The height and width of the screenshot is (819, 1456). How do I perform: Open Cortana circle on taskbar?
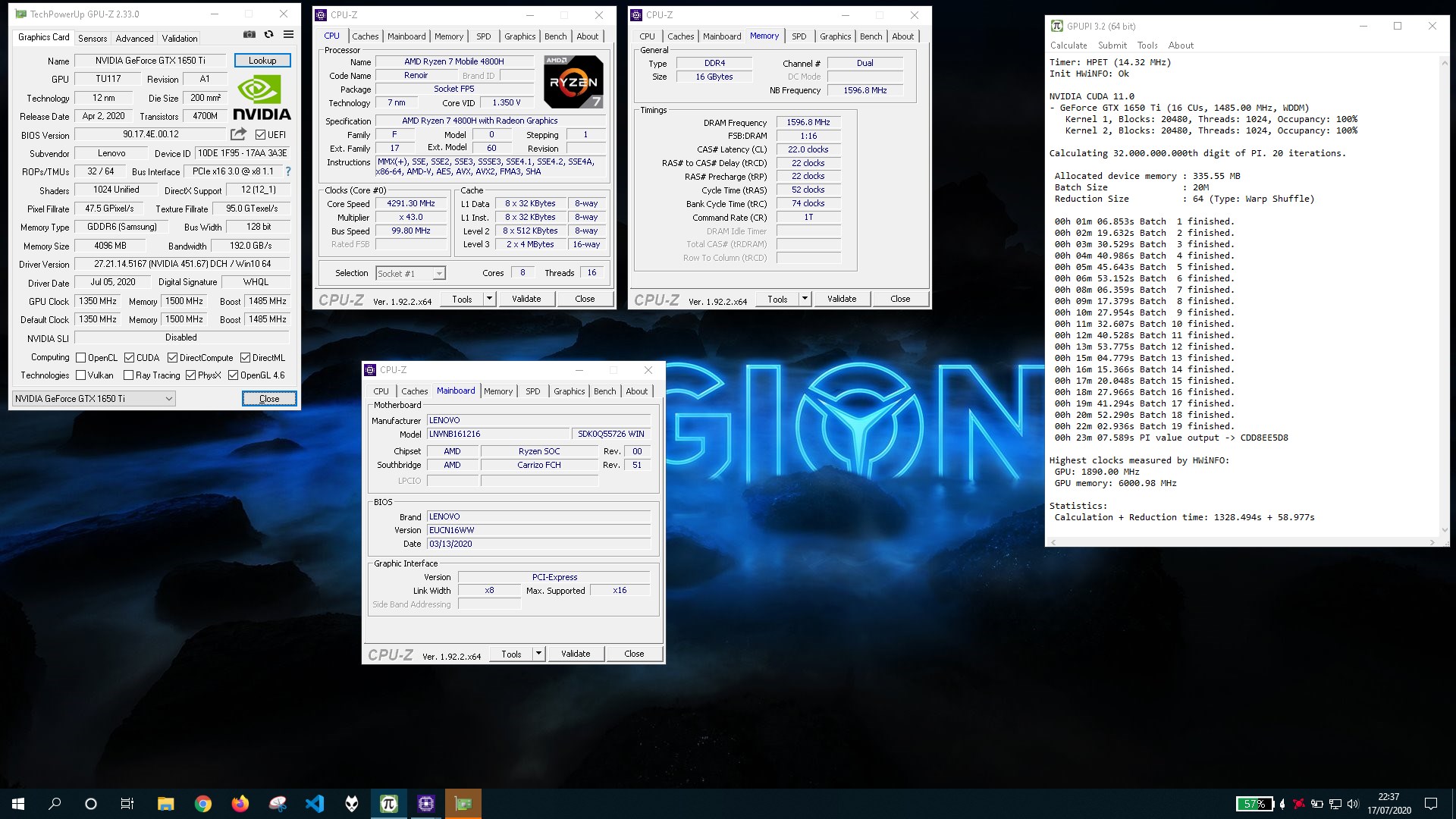coord(91,804)
